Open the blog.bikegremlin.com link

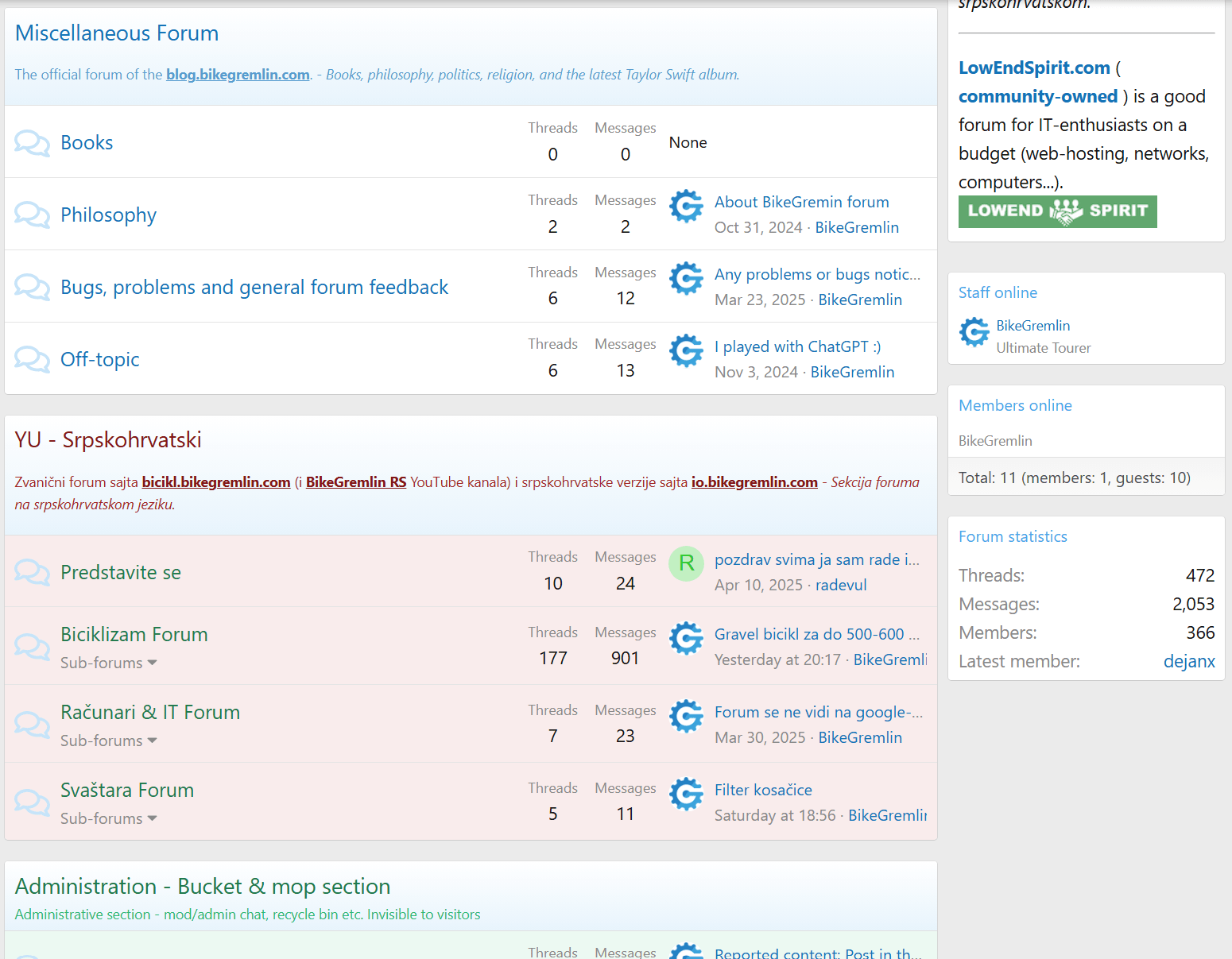(238, 75)
